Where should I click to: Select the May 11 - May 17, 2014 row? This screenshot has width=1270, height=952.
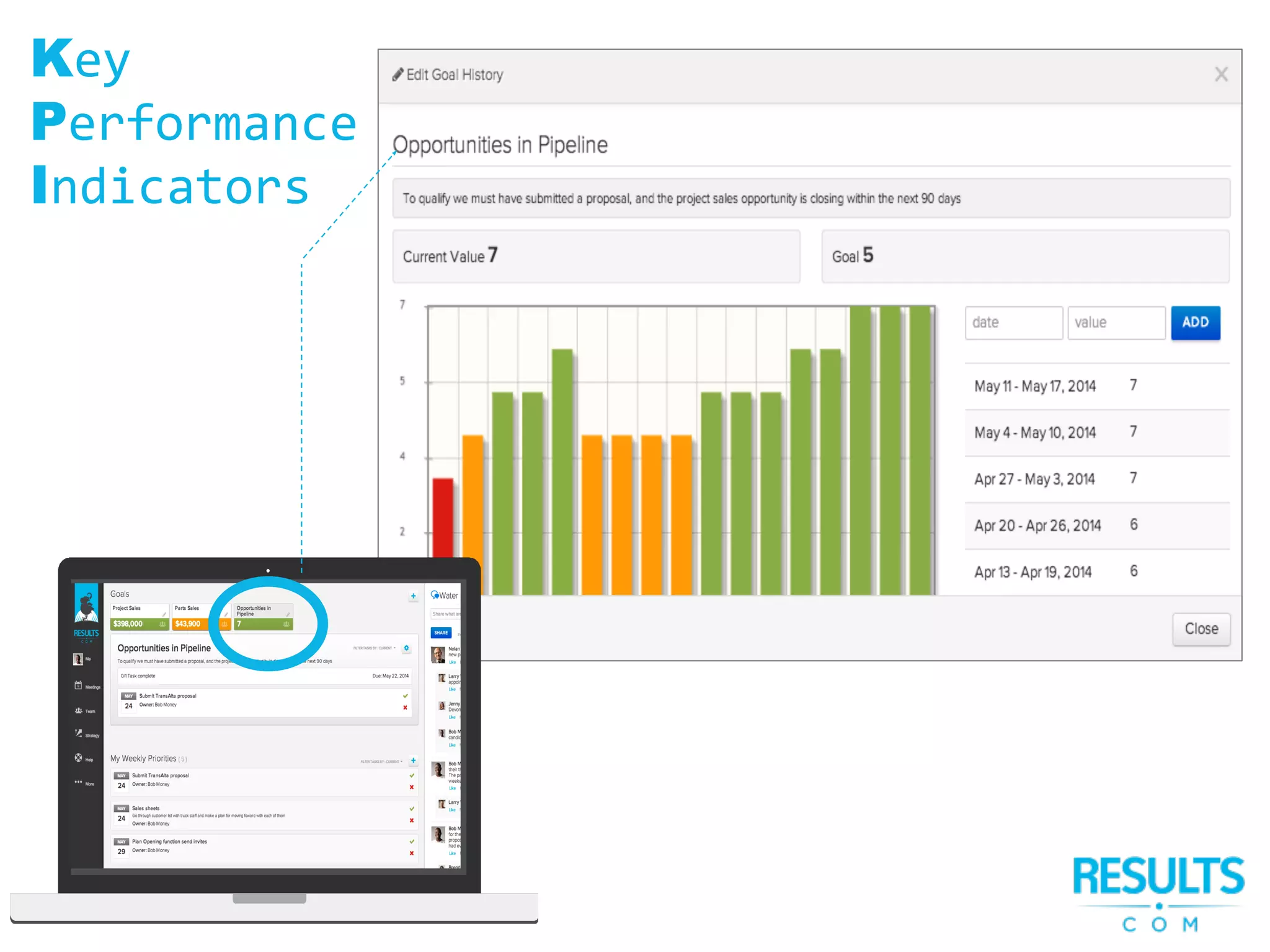point(1096,386)
